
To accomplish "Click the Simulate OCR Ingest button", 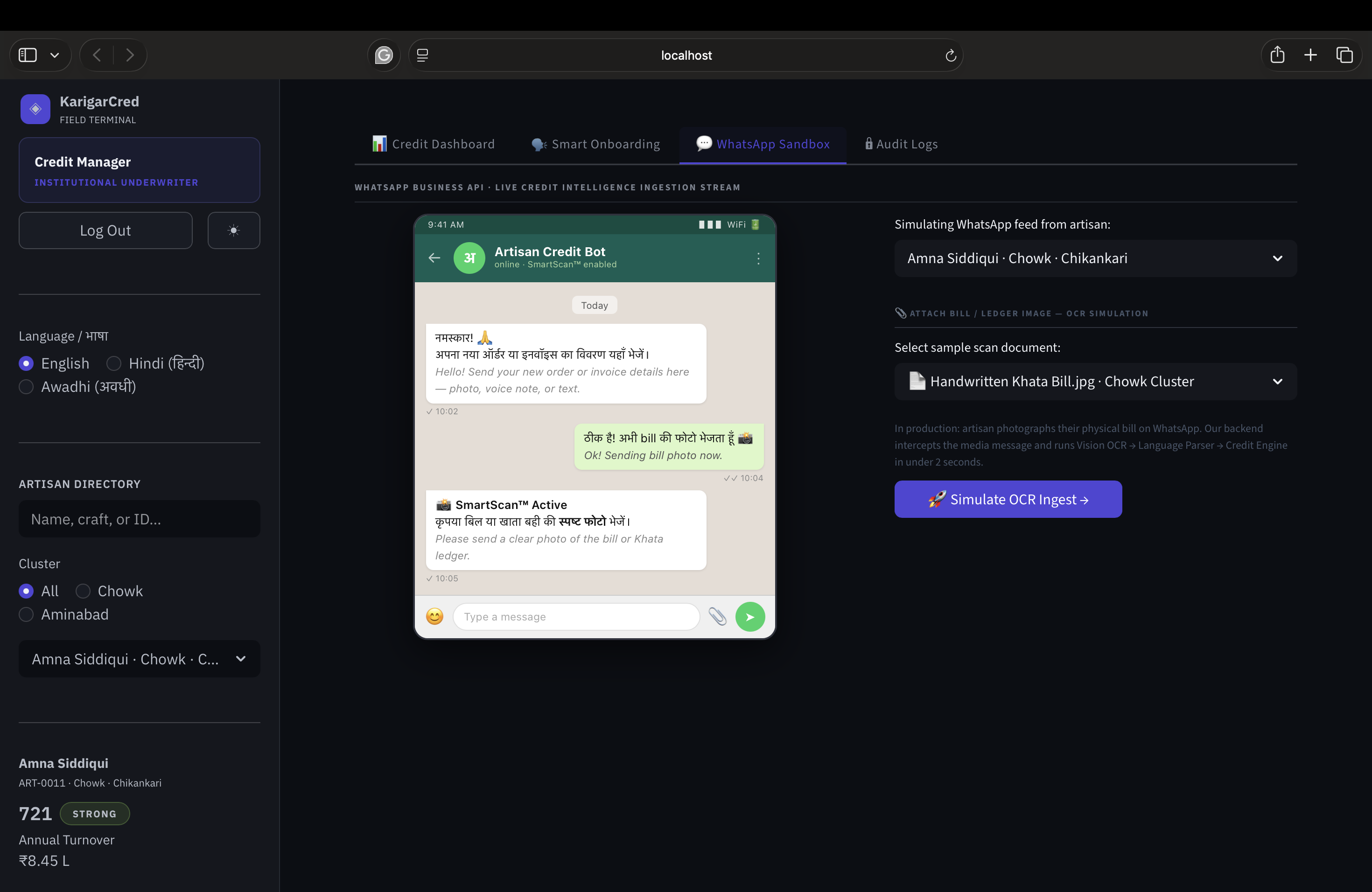I will (1008, 500).
